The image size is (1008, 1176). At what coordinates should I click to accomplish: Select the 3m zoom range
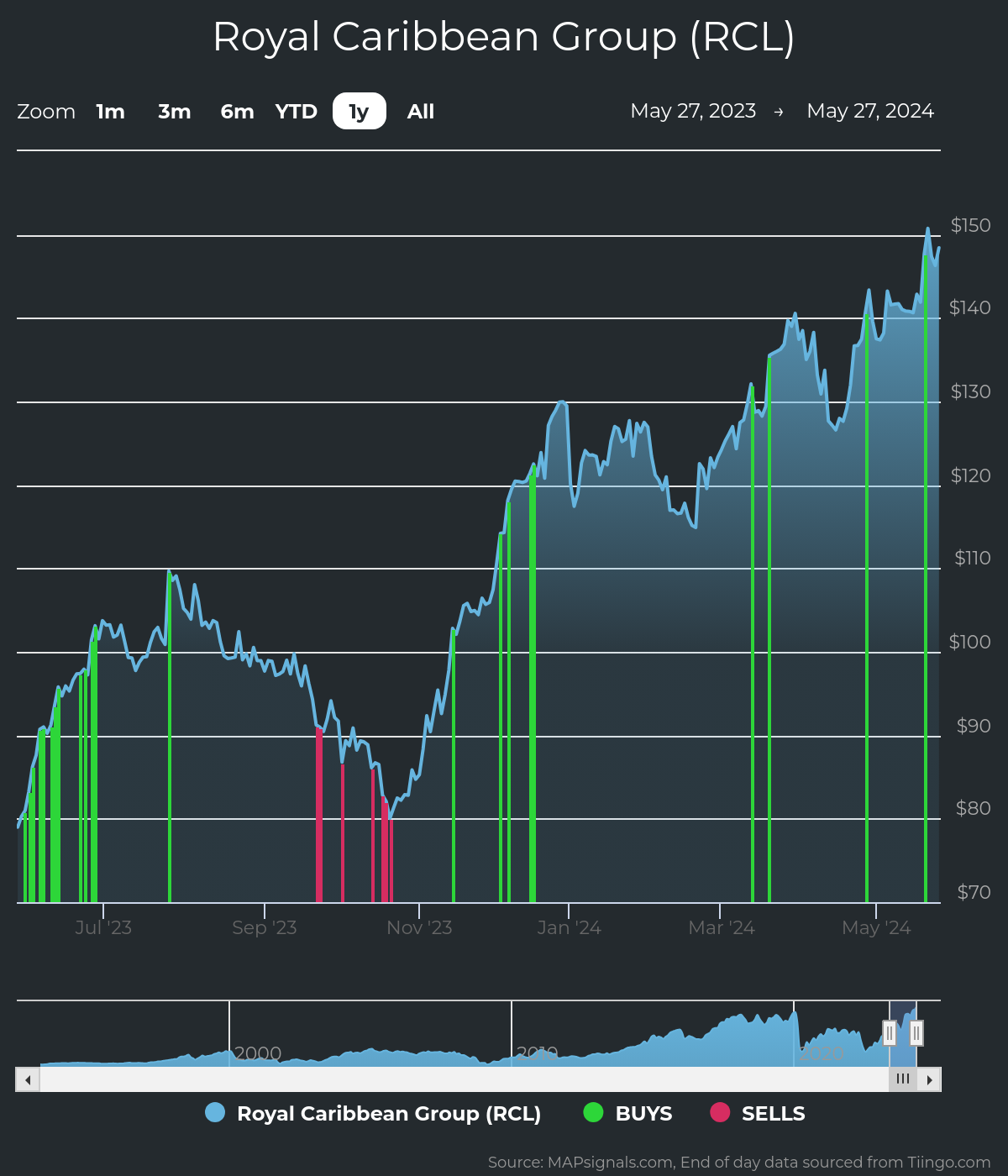tap(174, 112)
